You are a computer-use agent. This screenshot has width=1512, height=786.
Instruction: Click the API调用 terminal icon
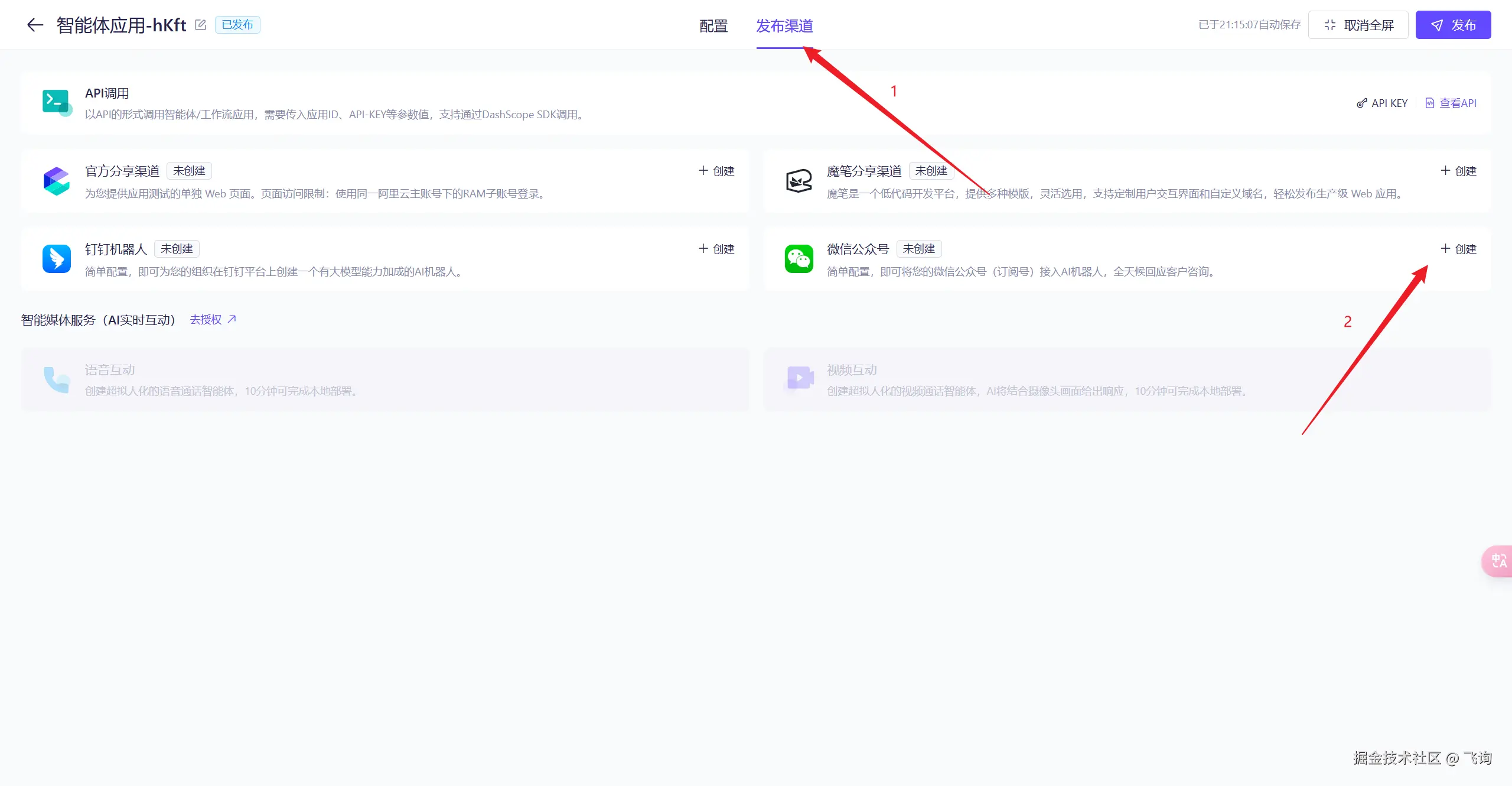57,103
